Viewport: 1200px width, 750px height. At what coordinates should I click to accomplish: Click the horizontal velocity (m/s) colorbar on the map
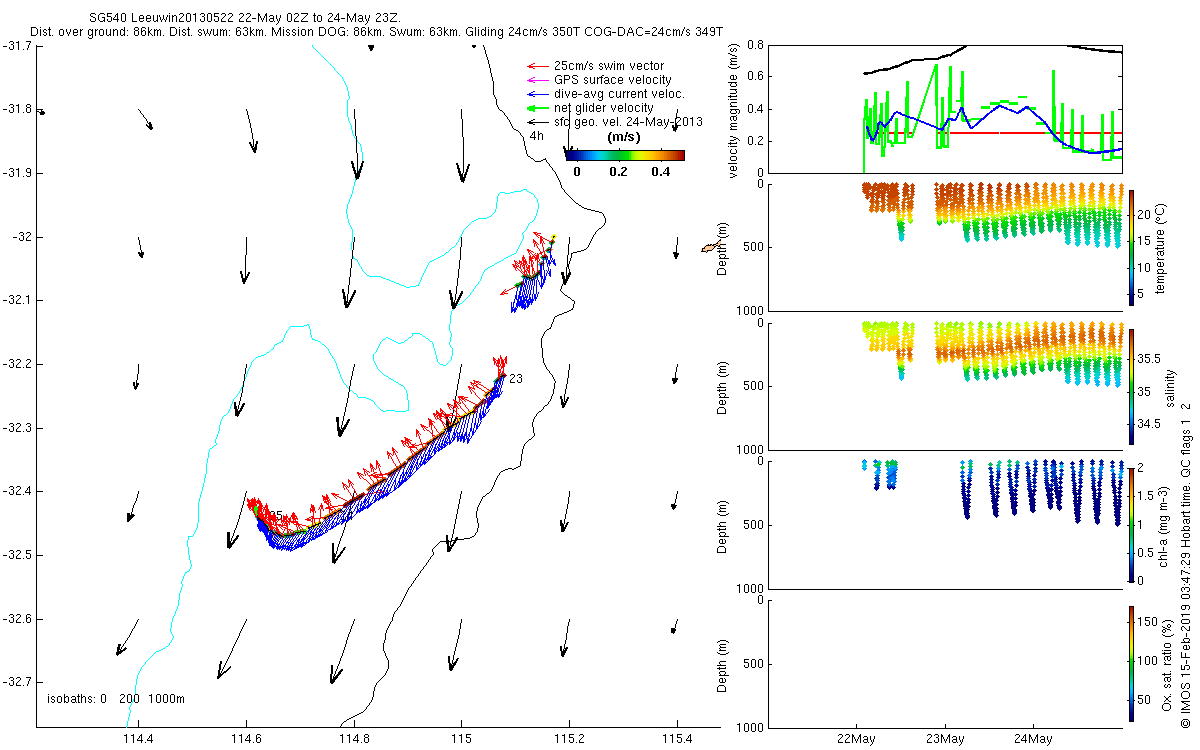click(x=624, y=155)
